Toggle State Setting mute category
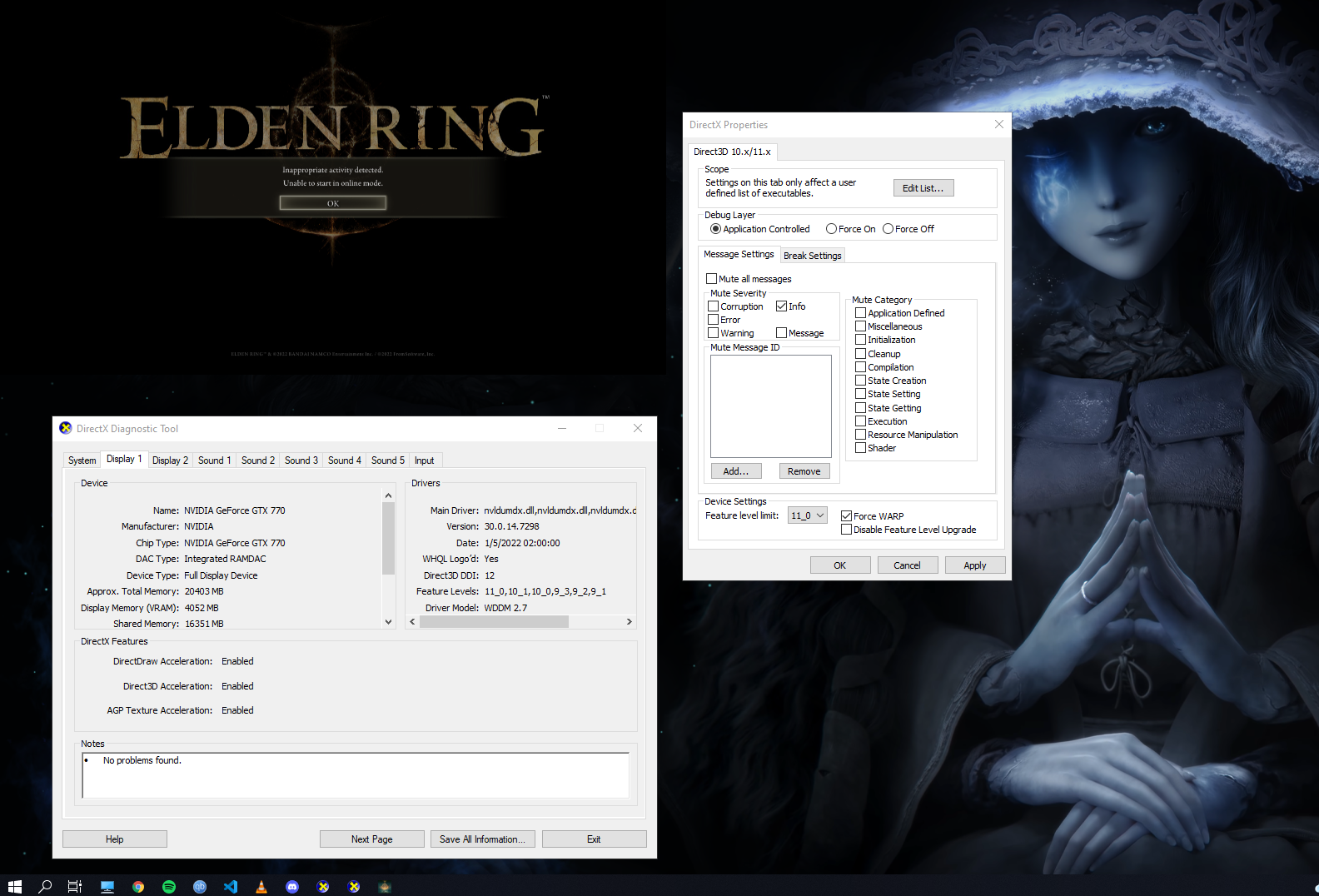The height and width of the screenshot is (896, 1319). pos(861,394)
